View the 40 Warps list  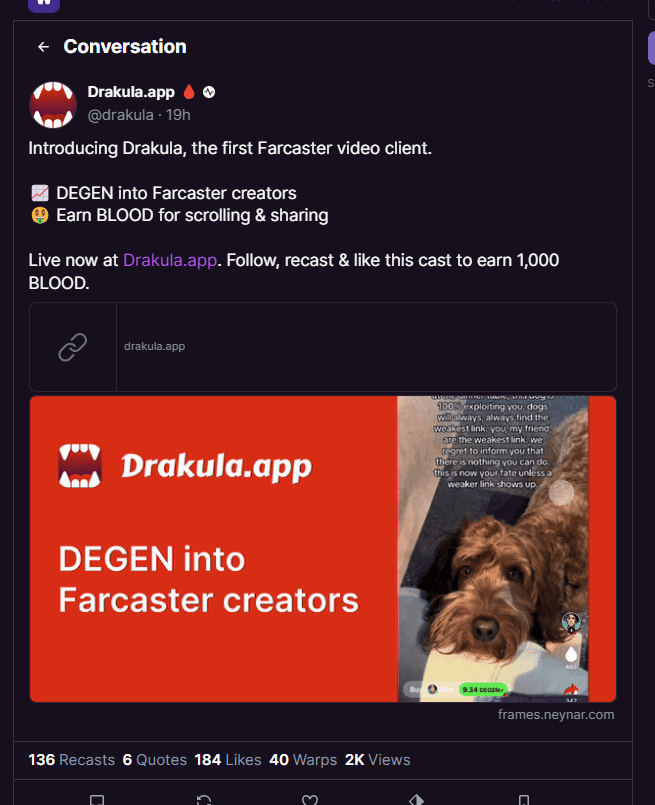(x=303, y=759)
